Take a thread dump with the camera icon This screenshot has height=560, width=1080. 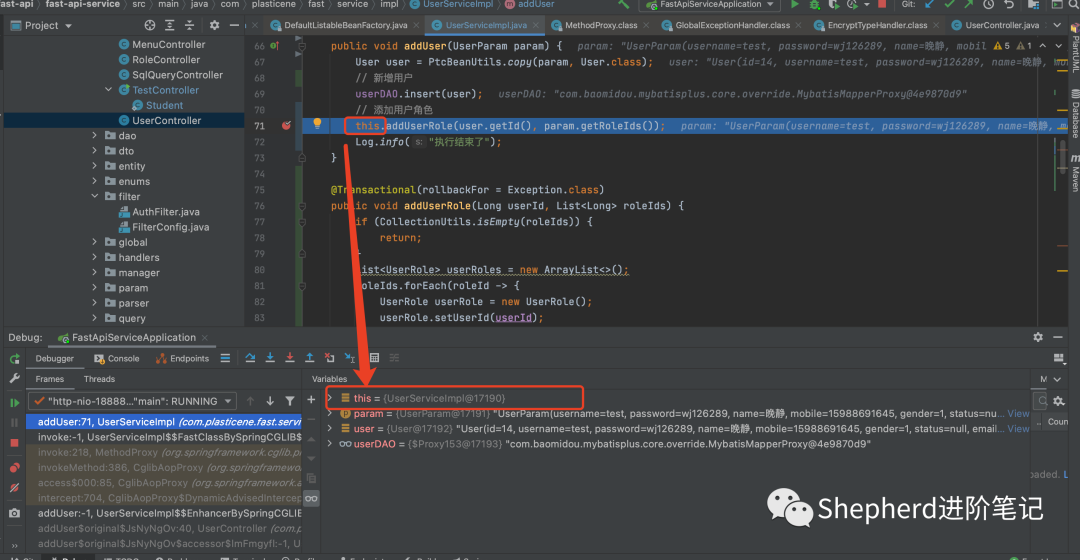coord(14,513)
